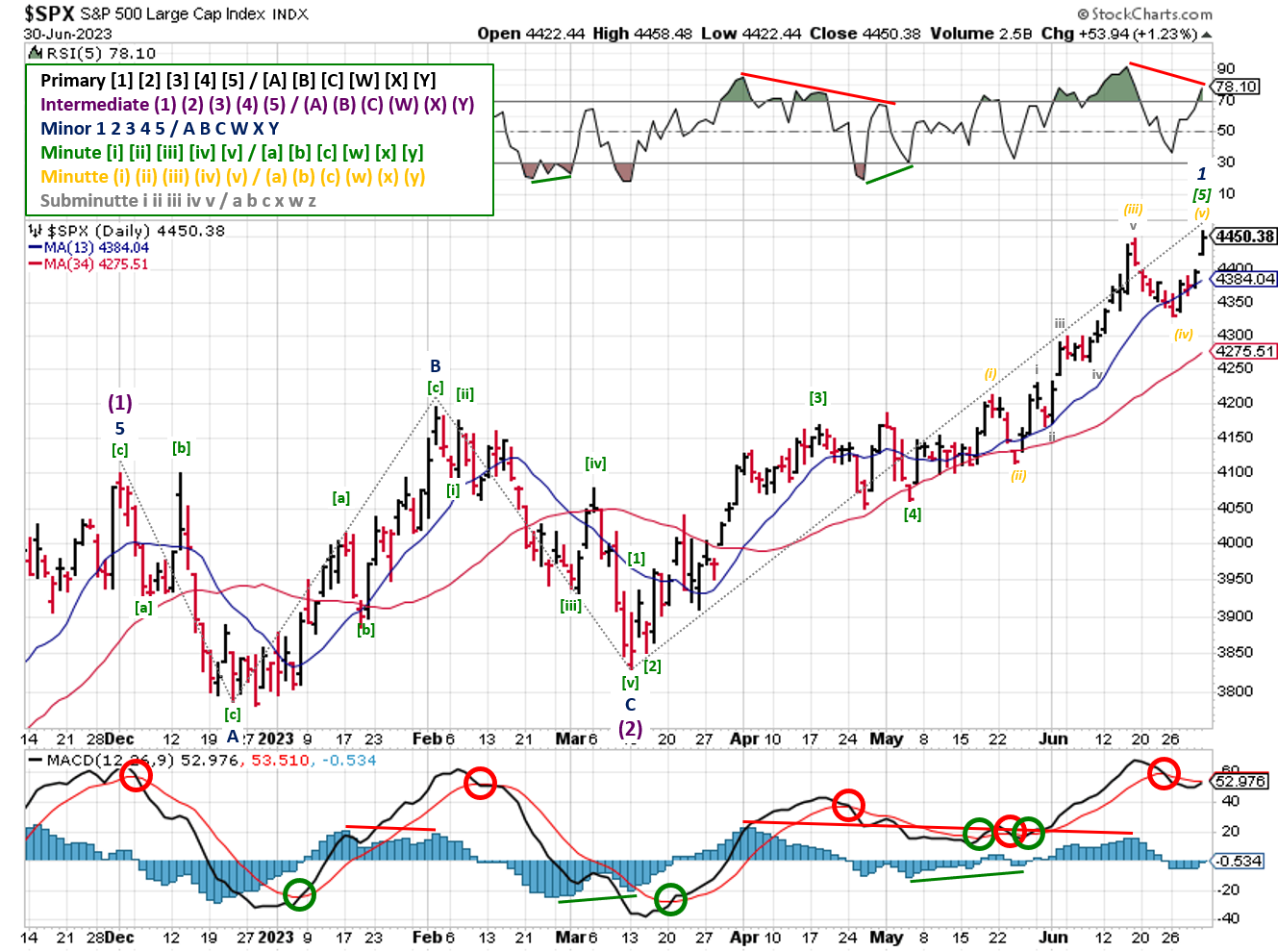
Task: Click the green MACD crossover circle near Mar 20
Action: tap(670, 899)
